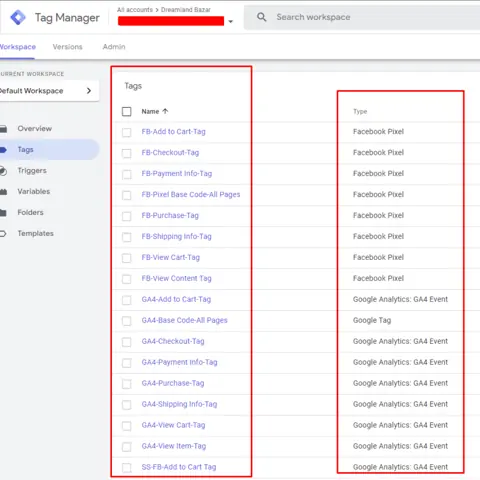
Task: Open the GA4-Checkout-Tag link
Action: [173, 341]
